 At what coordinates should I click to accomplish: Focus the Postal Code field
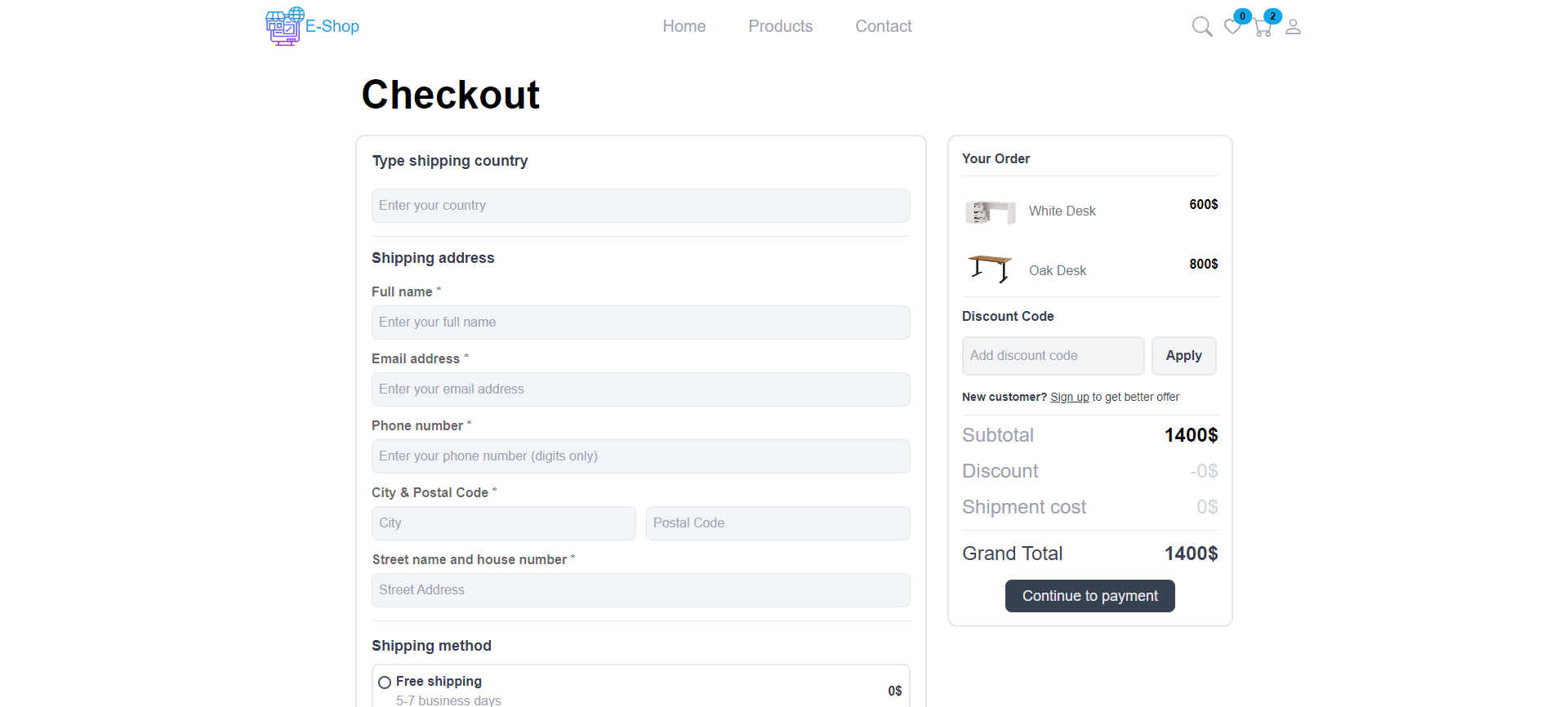(777, 523)
